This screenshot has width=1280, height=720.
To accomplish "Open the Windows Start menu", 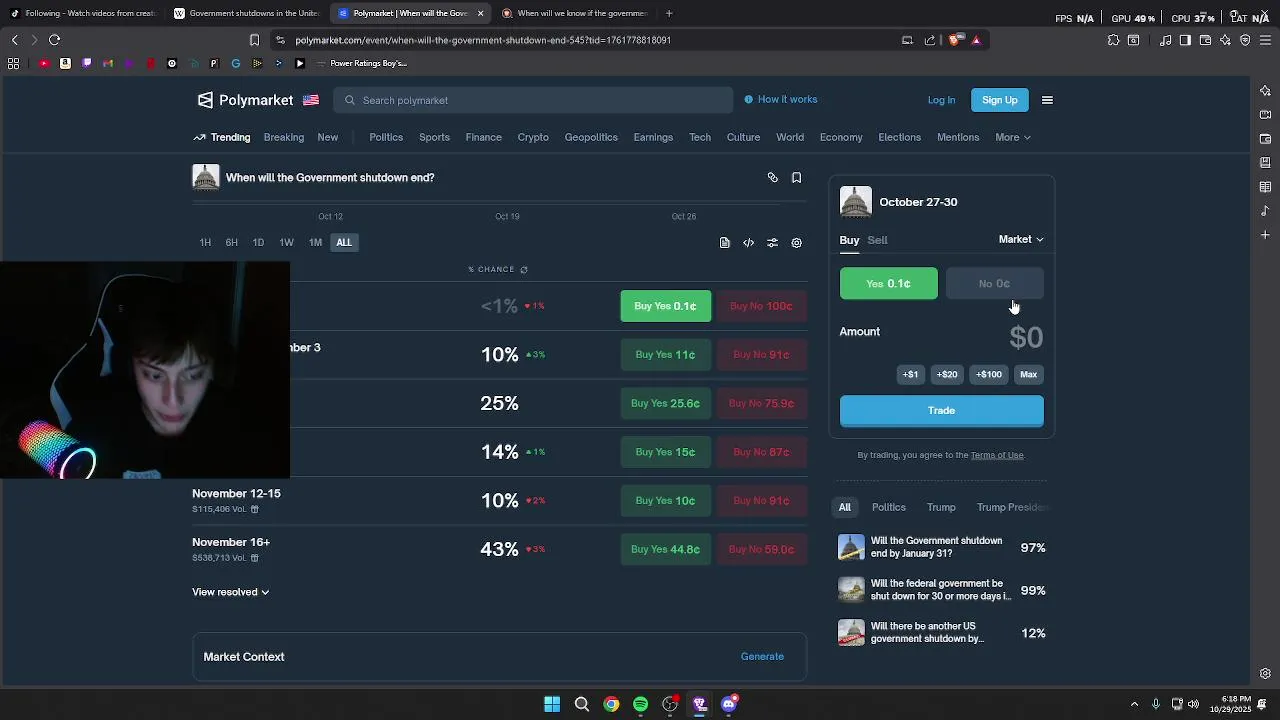I will click(x=552, y=704).
